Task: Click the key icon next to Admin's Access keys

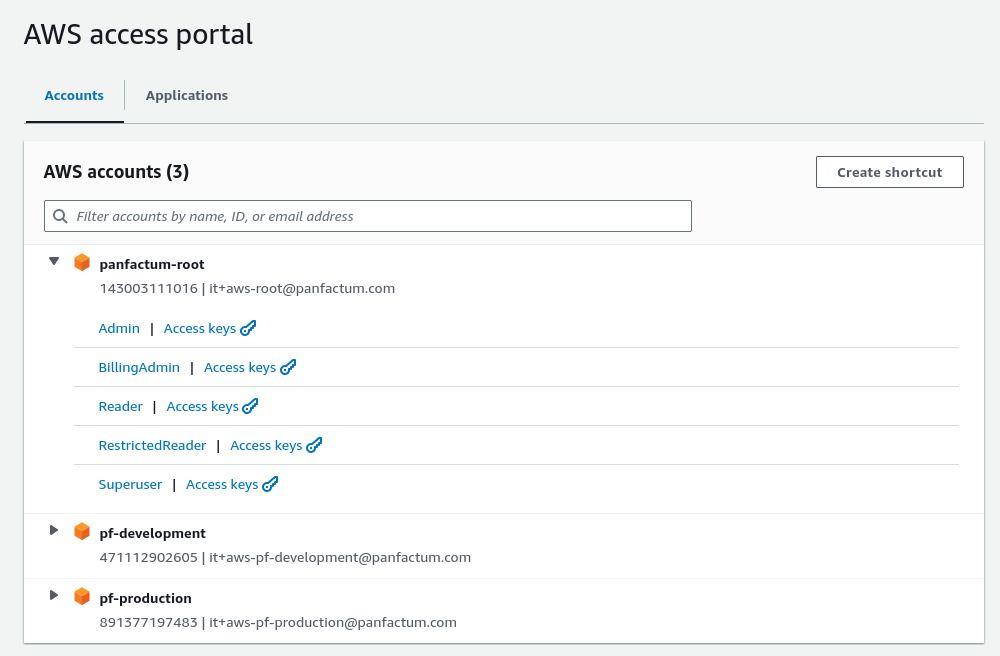Action: click(248, 327)
